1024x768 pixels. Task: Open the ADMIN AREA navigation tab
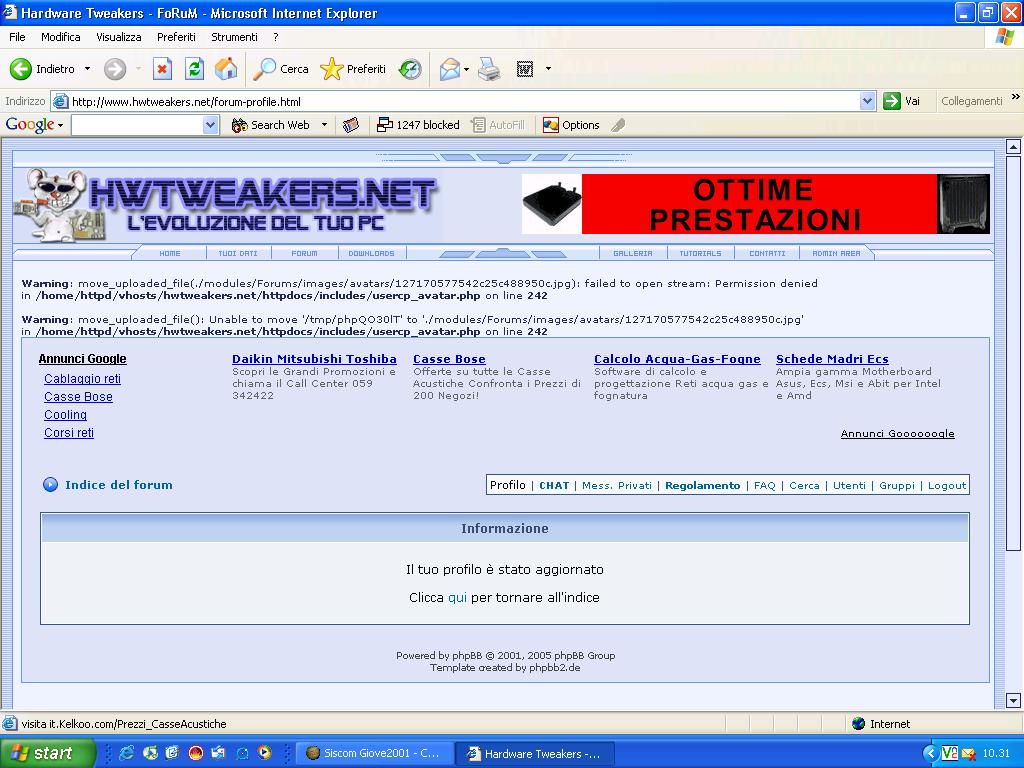837,253
